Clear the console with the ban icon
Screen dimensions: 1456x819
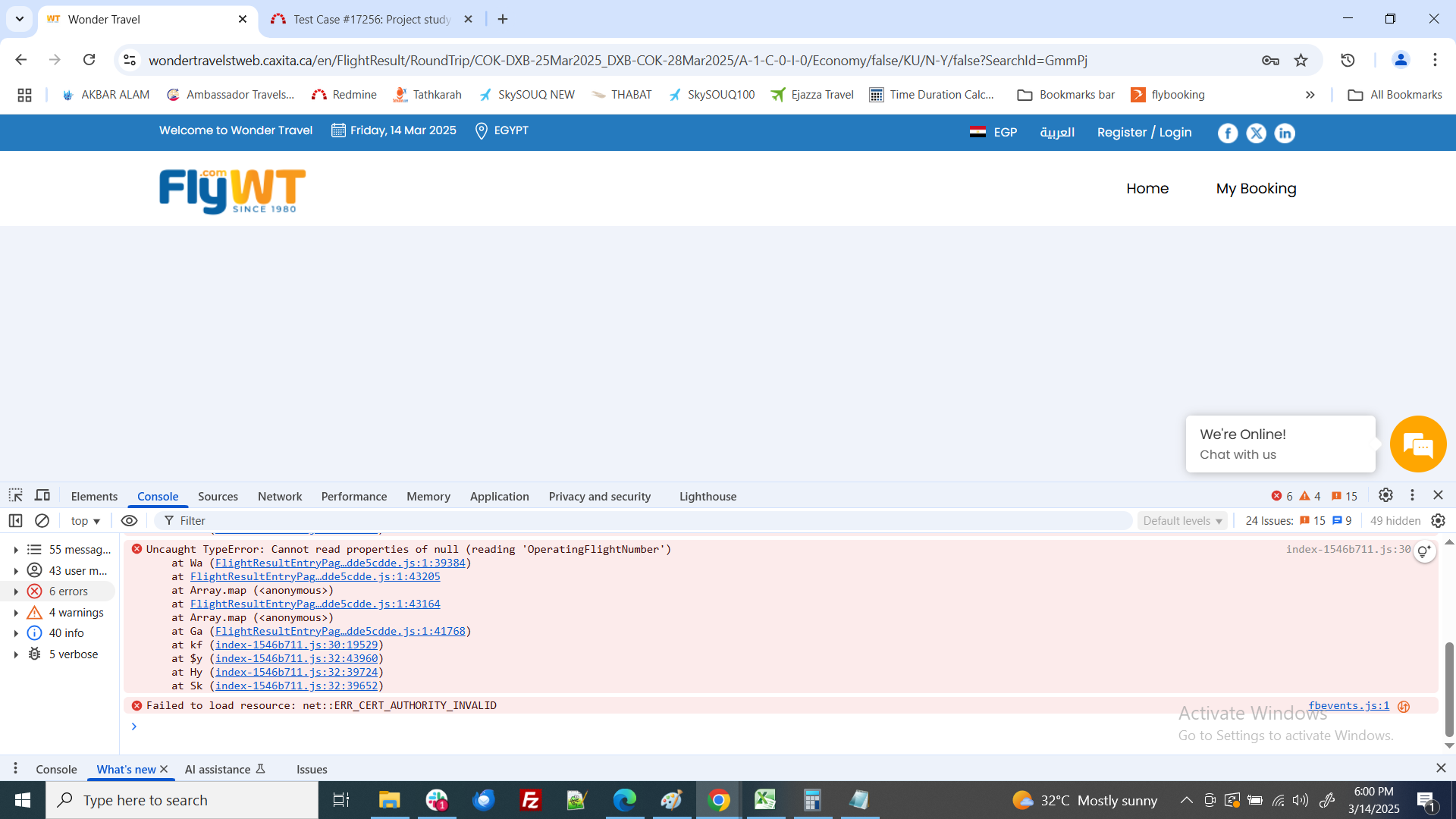(42, 520)
